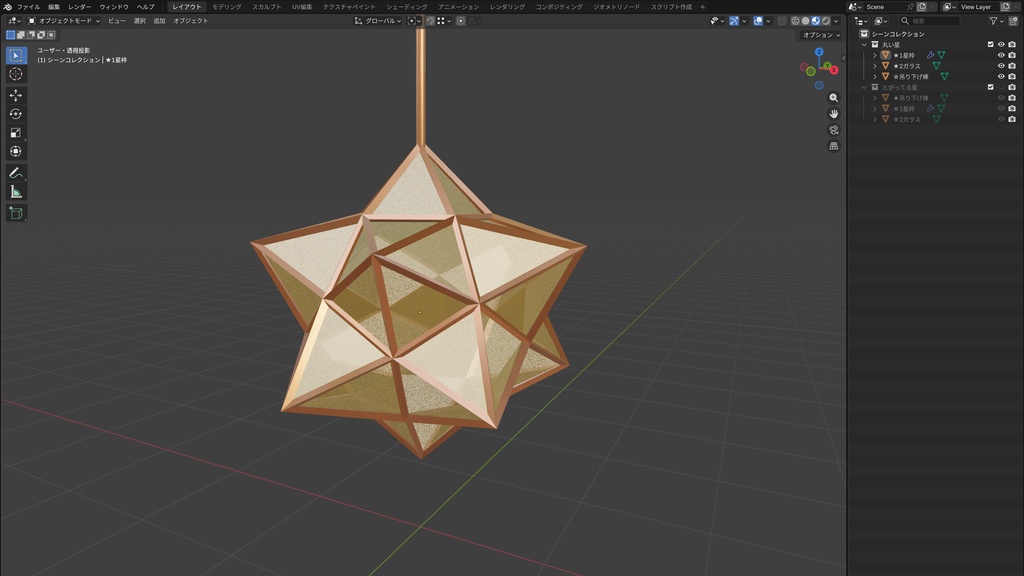Click the zoom magnifier viewport icon
1024x576 pixels.
(834, 97)
